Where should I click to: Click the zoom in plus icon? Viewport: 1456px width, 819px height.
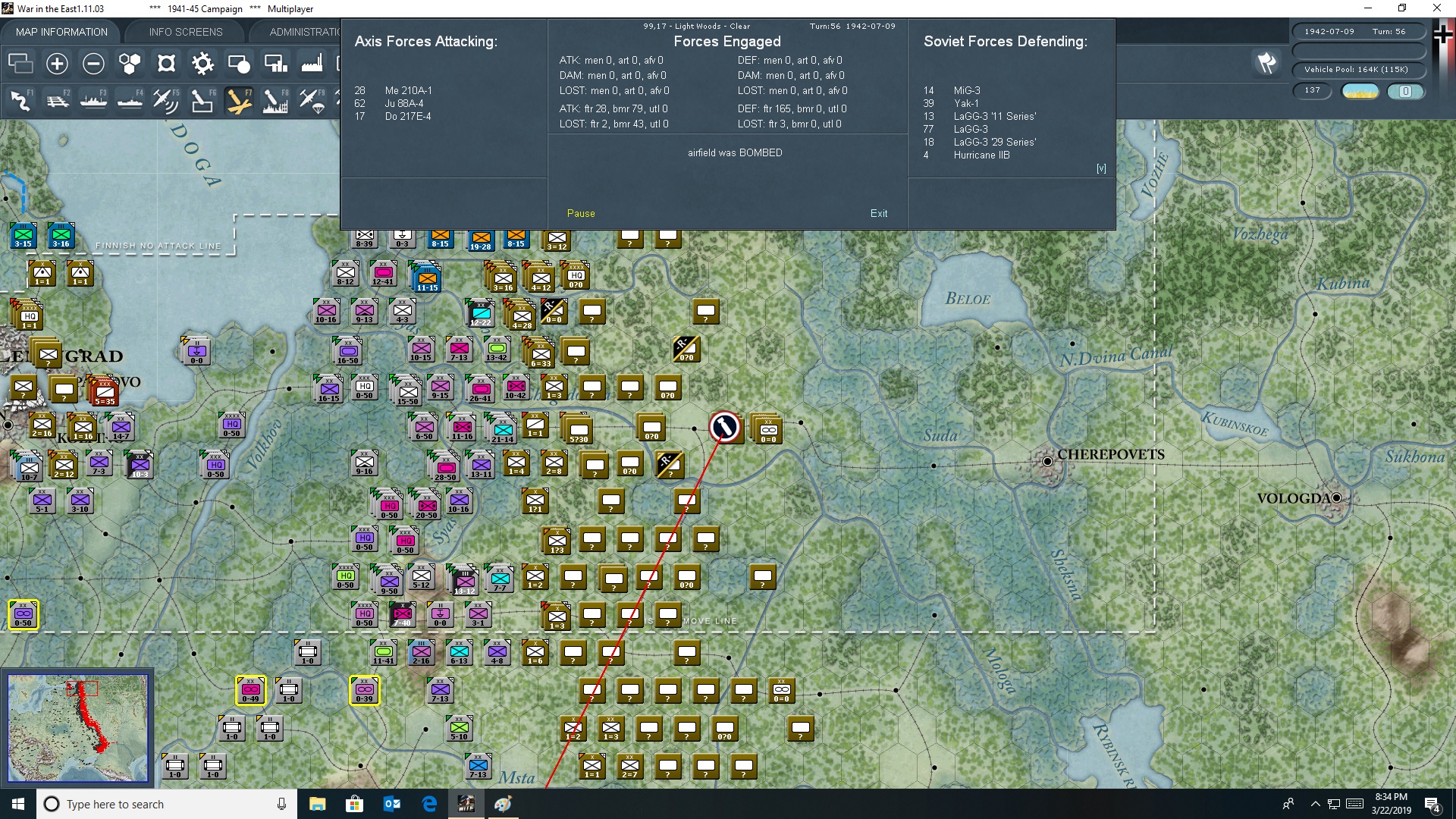(x=57, y=64)
